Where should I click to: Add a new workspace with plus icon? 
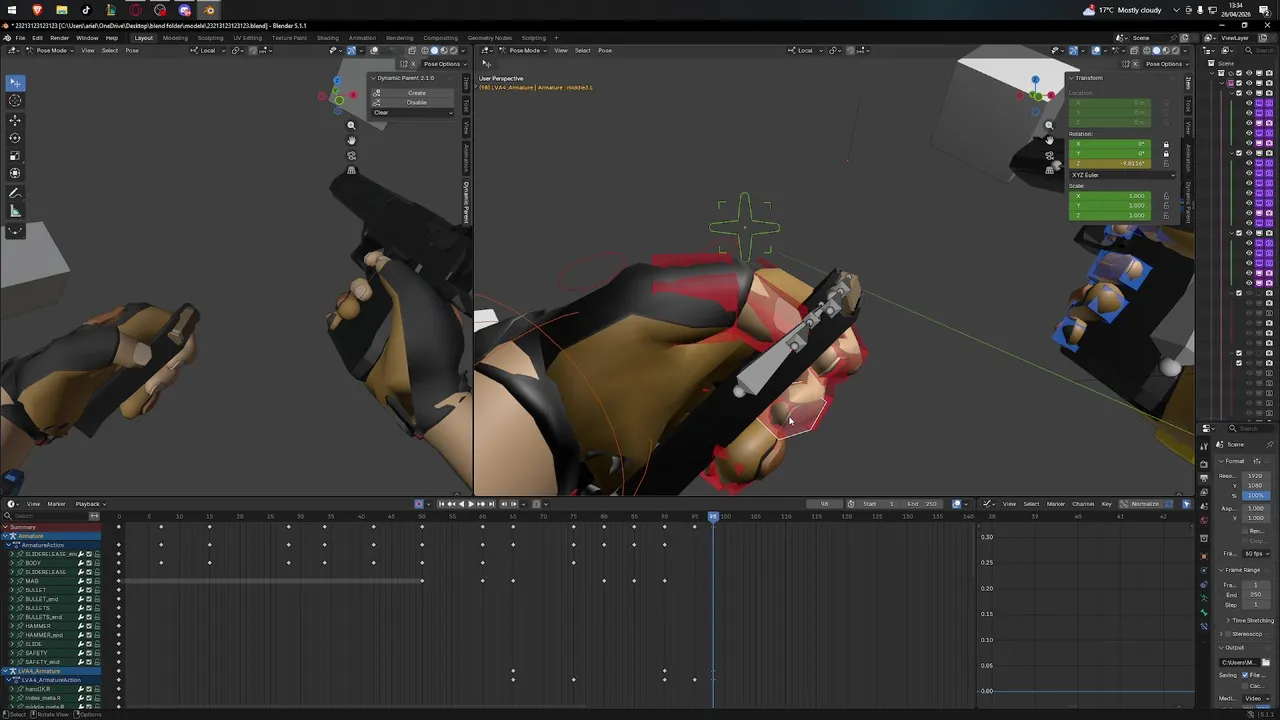556,38
